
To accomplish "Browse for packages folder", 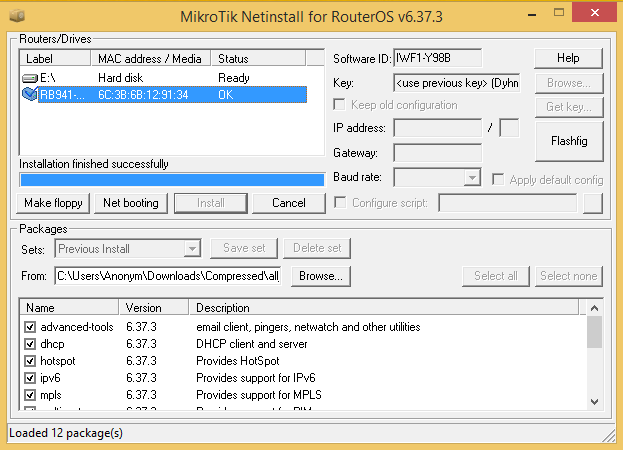I will coord(321,276).
